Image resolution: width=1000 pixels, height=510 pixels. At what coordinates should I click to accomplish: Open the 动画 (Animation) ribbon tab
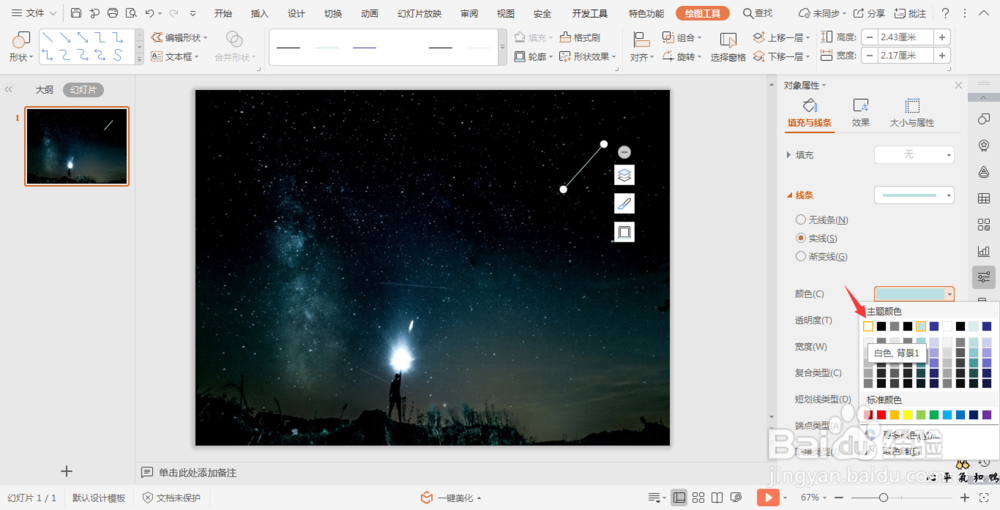(x=369, y=13)
